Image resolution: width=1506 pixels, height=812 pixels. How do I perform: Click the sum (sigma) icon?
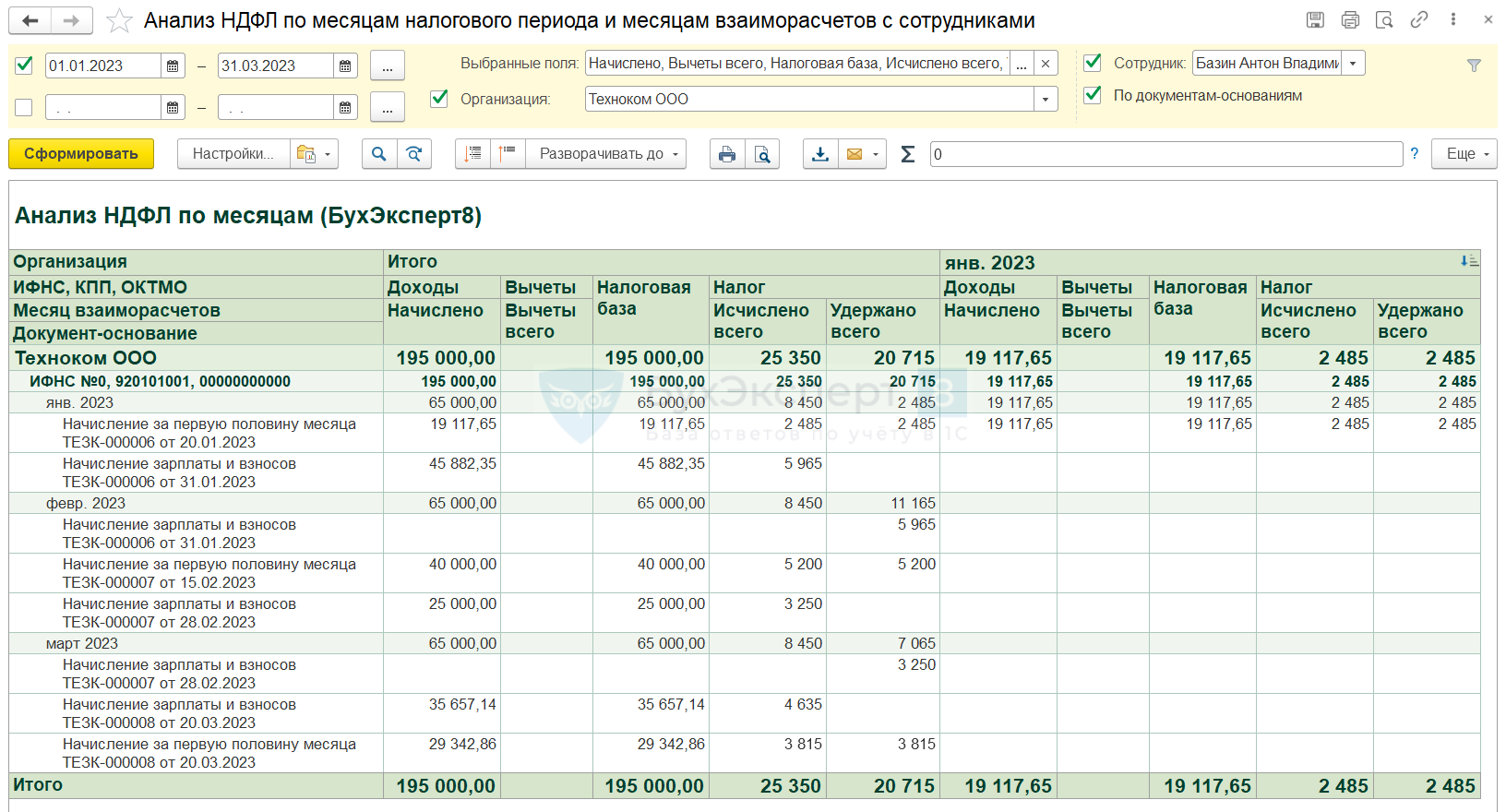coord(908,154)
